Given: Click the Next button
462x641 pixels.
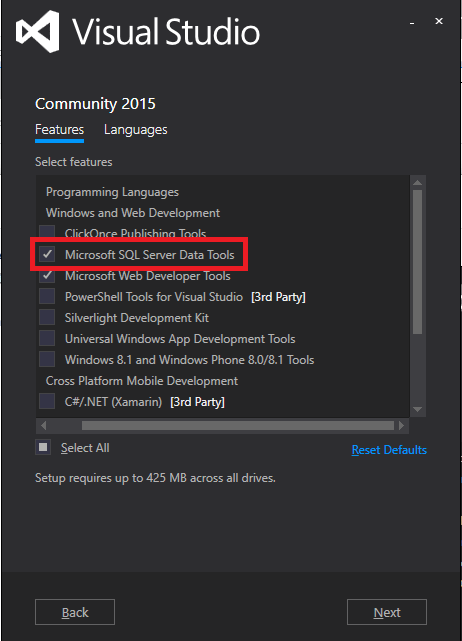Looking at the screenshot, I should [x=387, y=612].
